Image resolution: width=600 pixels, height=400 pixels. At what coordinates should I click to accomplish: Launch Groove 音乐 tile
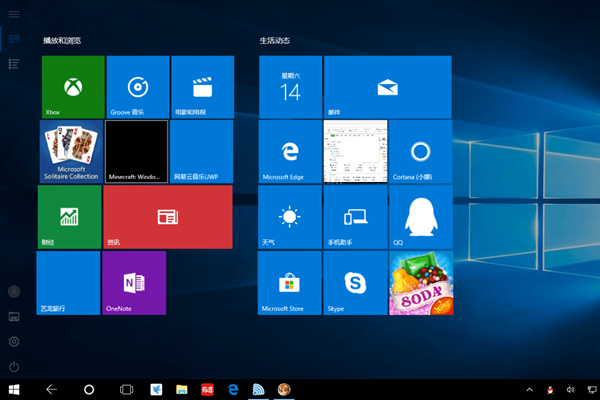[x=138, y=87]
